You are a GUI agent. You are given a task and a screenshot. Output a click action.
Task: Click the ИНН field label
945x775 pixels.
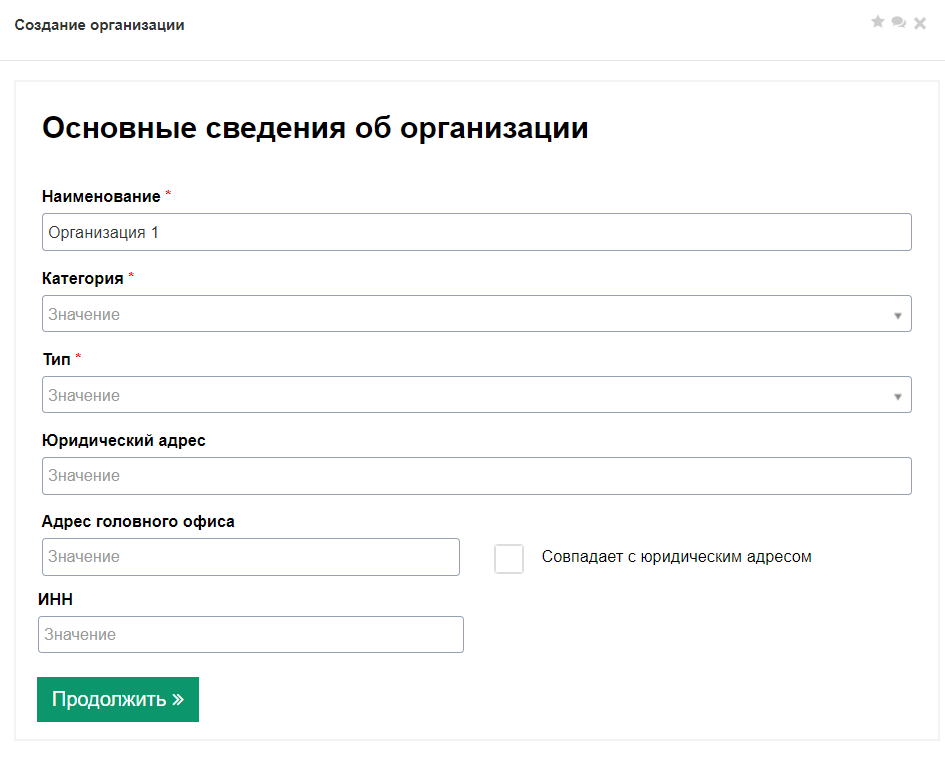tap(57, 600)
